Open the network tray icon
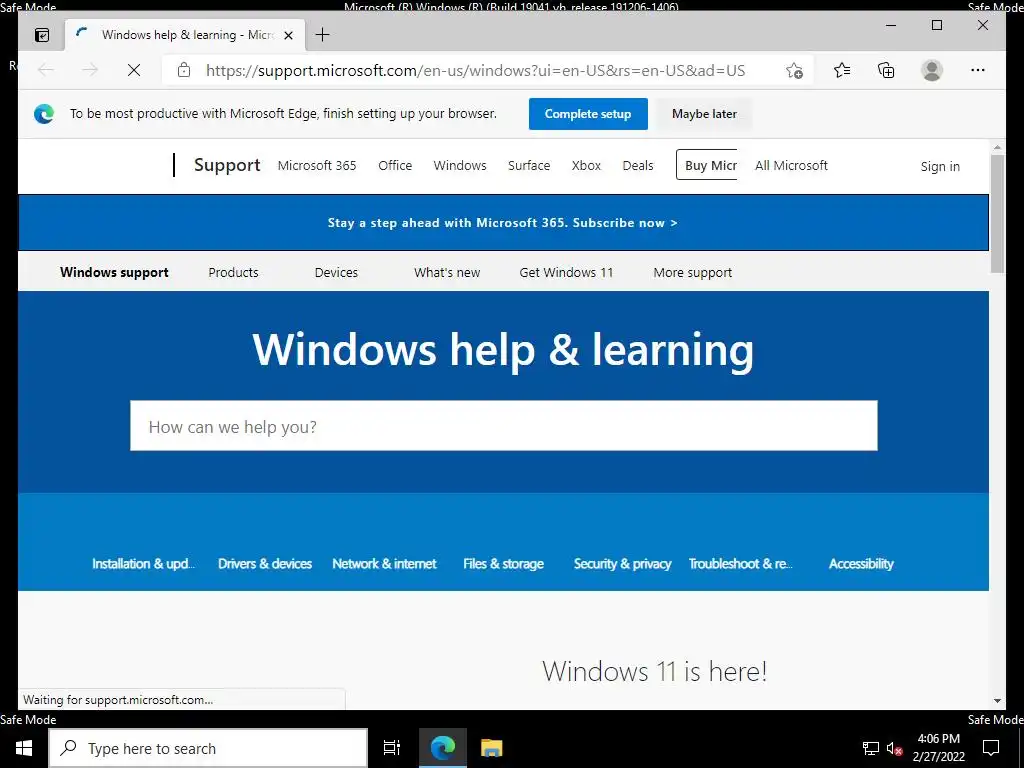The width and height of the screenshot is (1024, 768). click(871, 748)
